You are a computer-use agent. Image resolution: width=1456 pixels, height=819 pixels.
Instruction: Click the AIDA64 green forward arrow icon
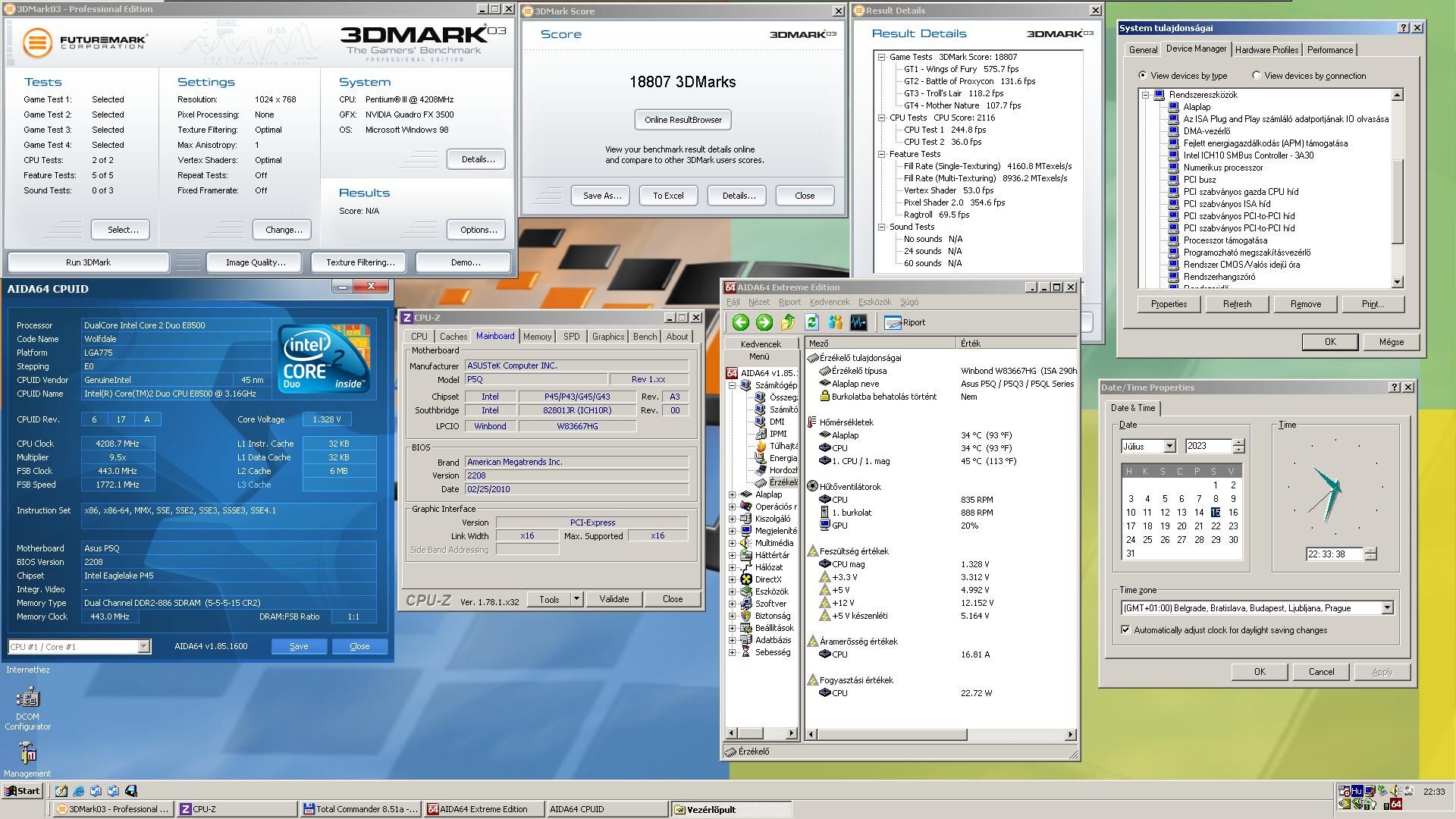(x=764, y=322)
